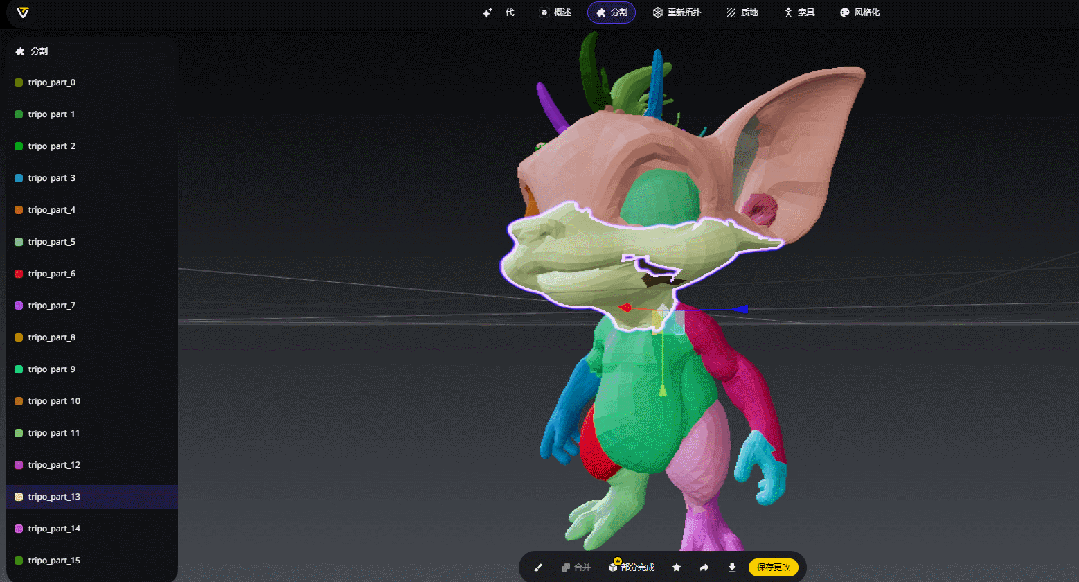This screenshot has height=582, width=1079.
Task: Open the 分割 segmentation tab
Action: click(611, 13)
